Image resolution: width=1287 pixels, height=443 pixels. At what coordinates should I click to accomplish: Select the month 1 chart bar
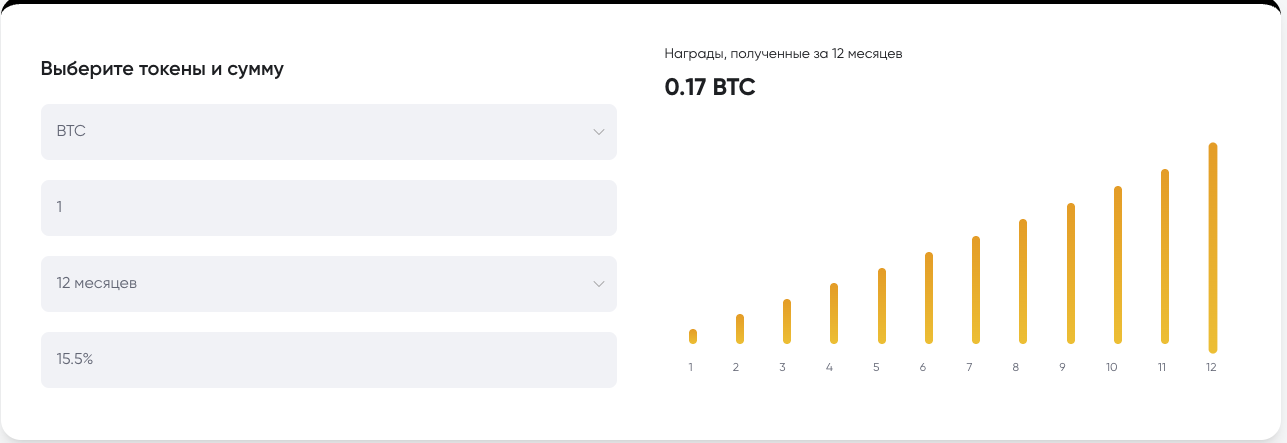pyautogui.click(x=693, y=336)
